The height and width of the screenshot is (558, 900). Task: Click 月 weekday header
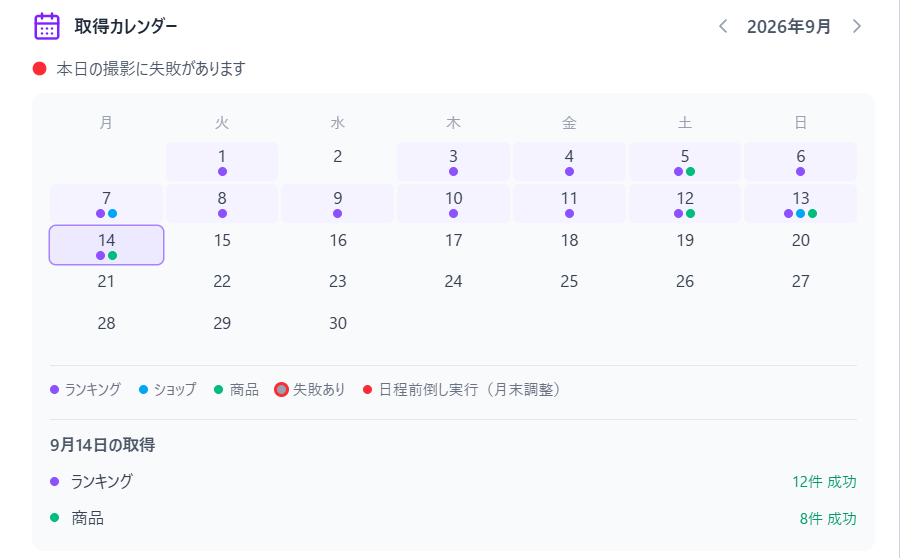pos(106,122)
